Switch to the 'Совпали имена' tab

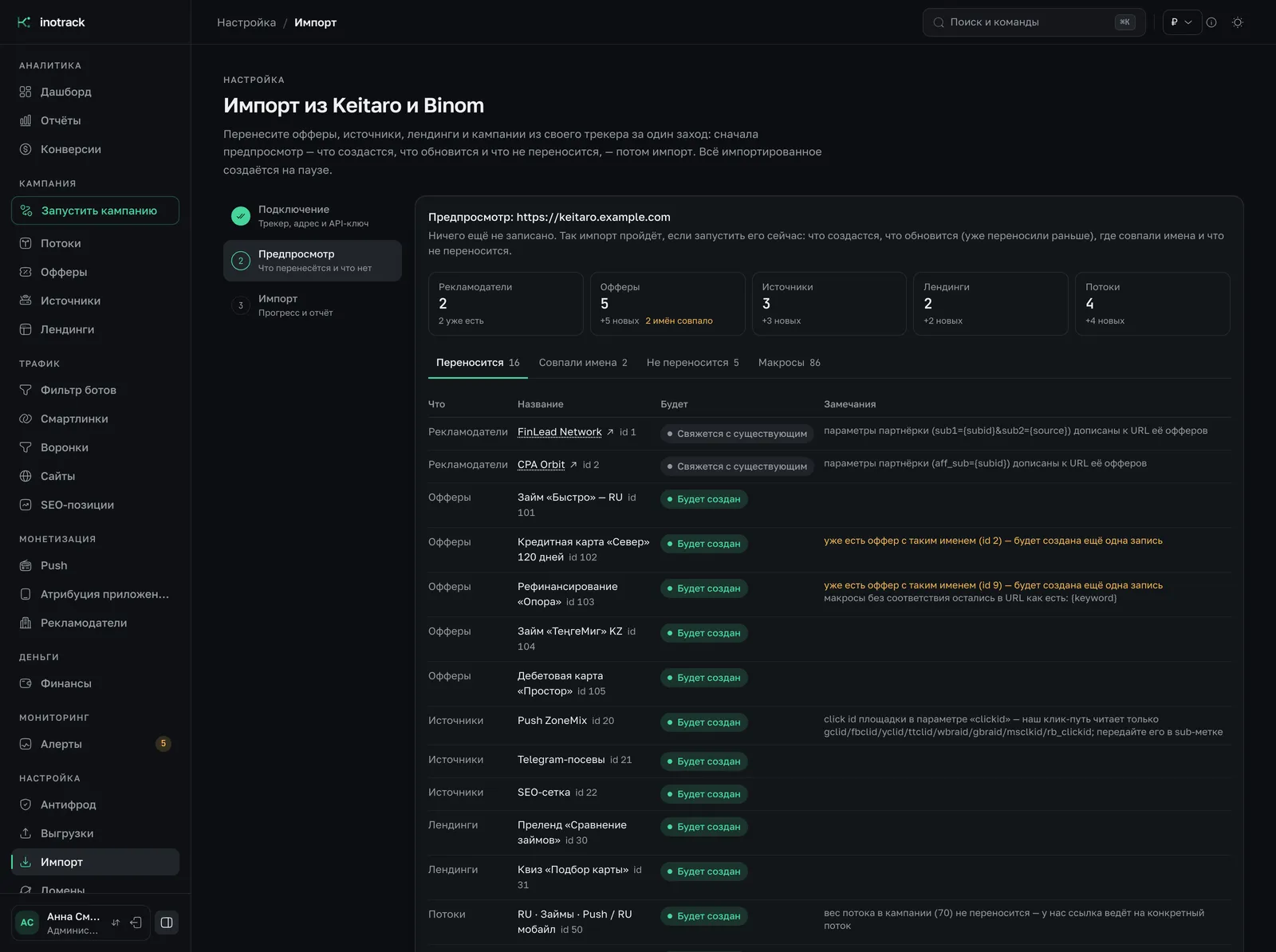click(583, 363)
